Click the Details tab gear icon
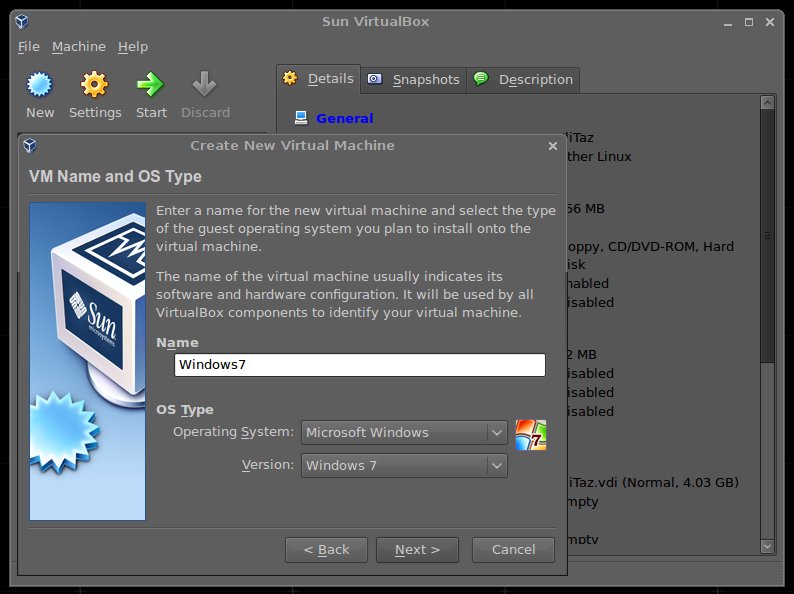Viewport: 794px width, 594px height. (x=290, y=78)
